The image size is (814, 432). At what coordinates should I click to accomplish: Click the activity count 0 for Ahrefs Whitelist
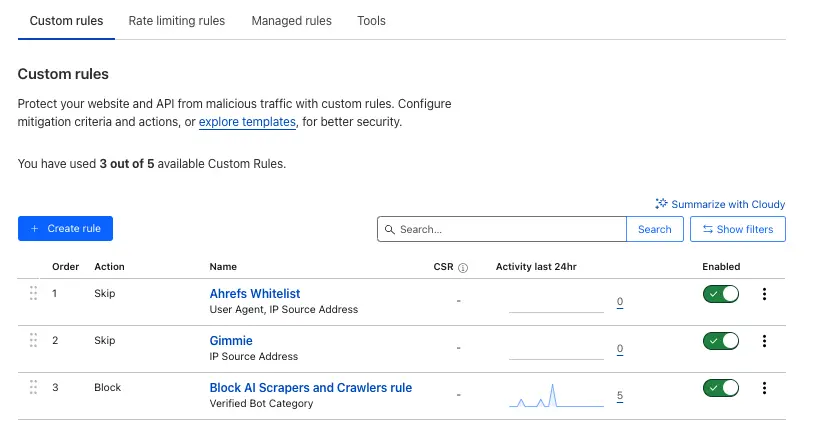click(620, 302)
